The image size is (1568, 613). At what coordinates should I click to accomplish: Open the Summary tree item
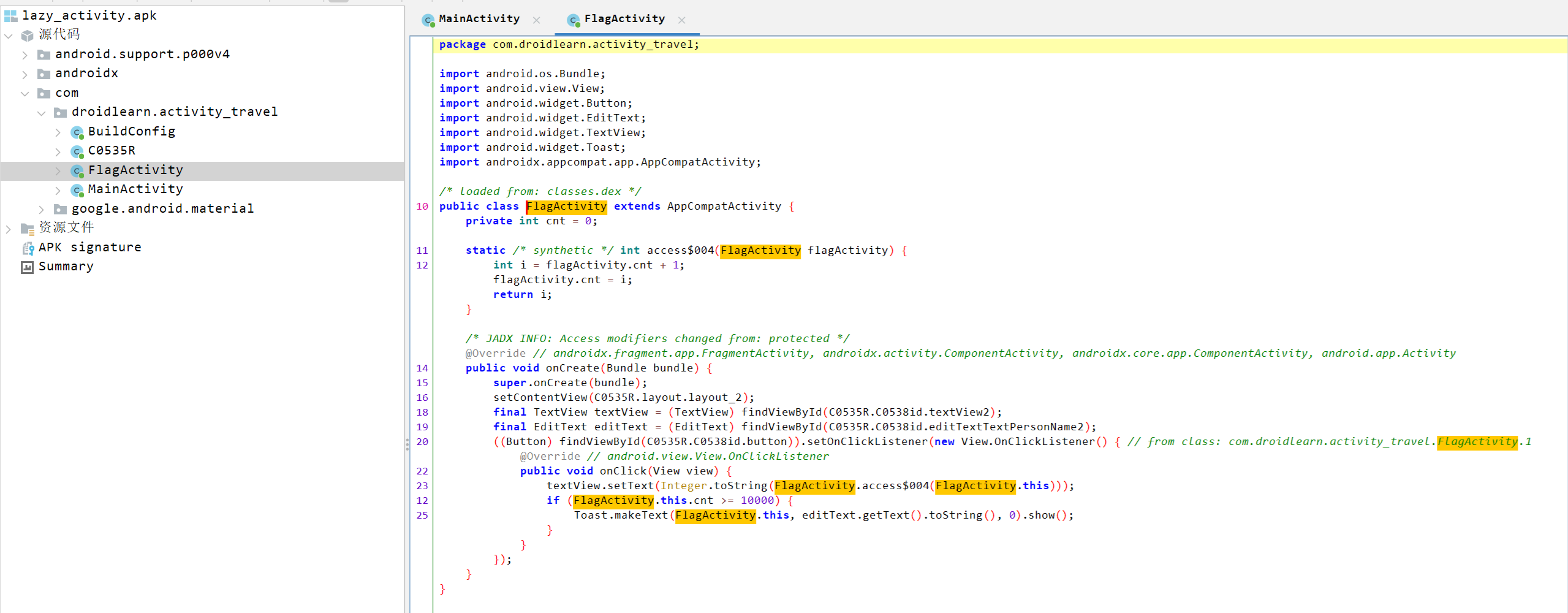[x=66, y=267]
